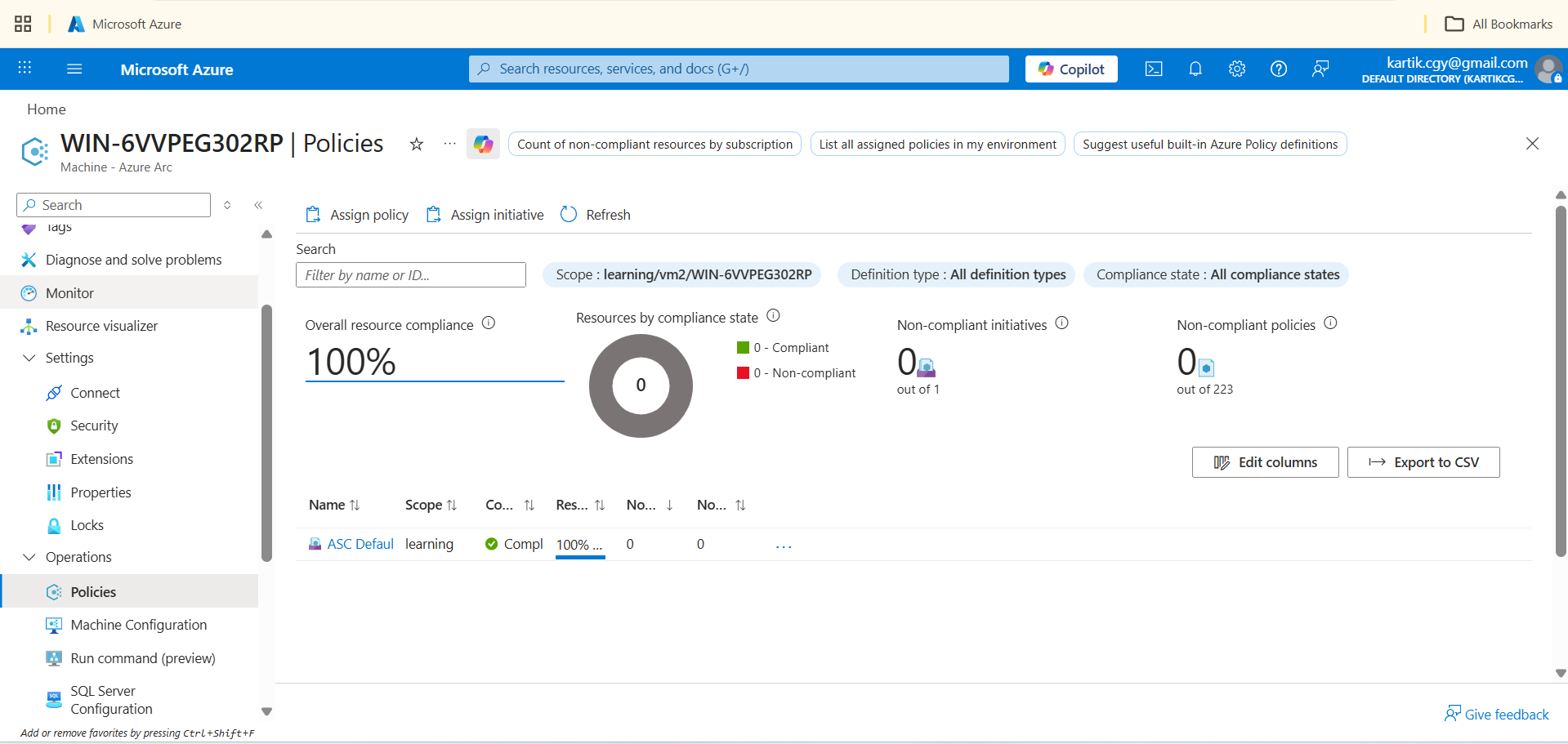Open the hamburger portal menu

coord(74,69)
